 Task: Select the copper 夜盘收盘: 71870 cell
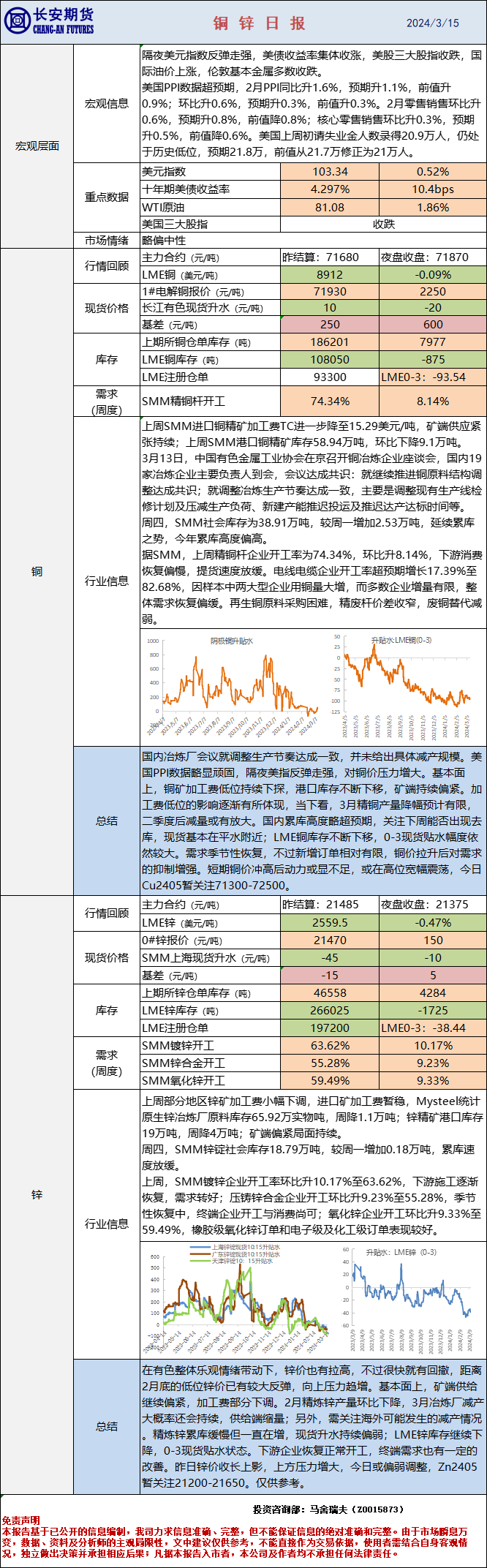coord(433,257)
